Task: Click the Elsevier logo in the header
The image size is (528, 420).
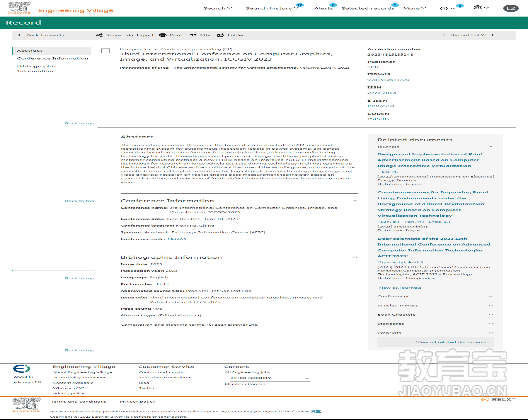Action: (19, 7)
